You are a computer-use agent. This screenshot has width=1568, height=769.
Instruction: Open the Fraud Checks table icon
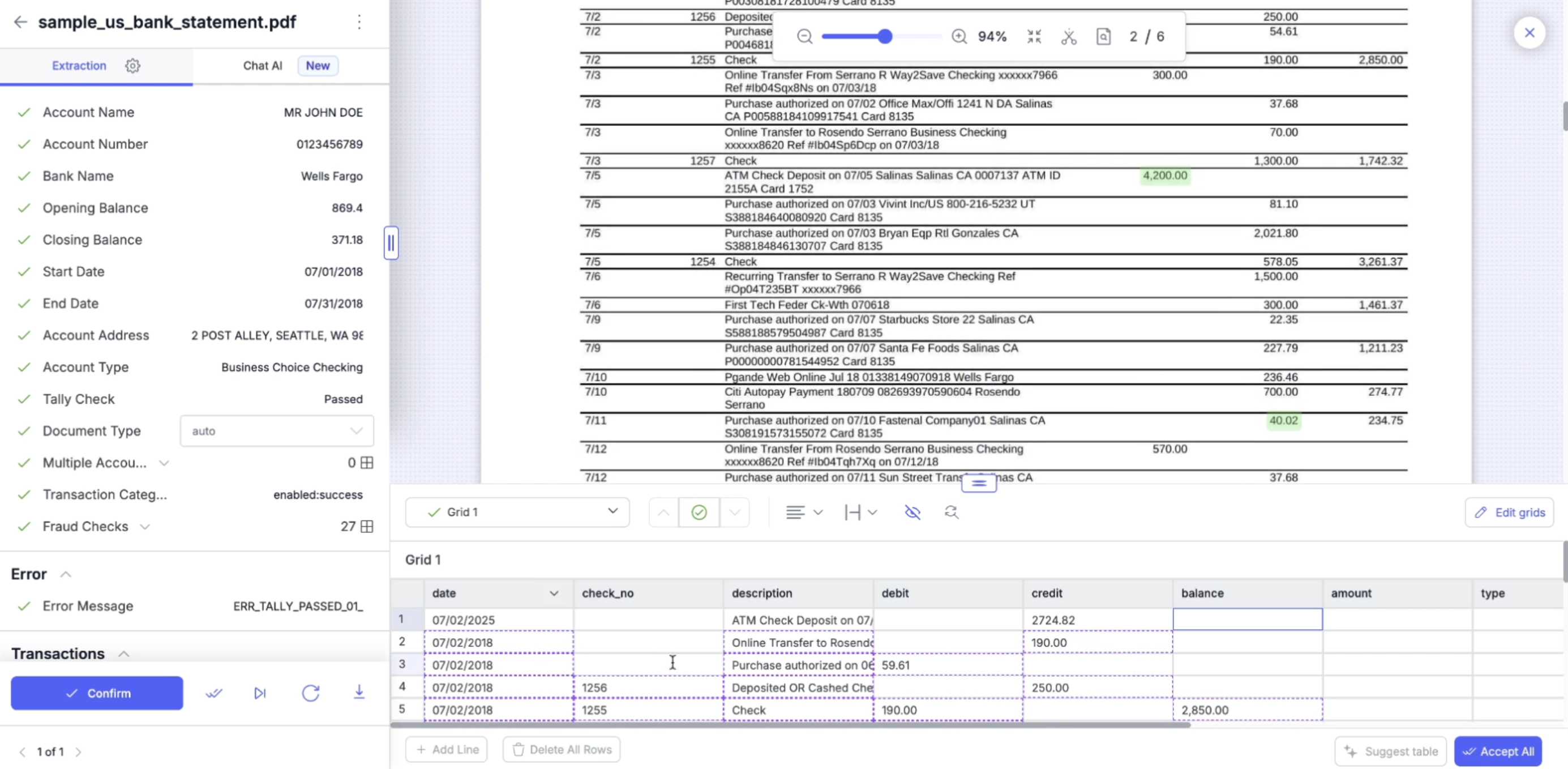coord(367,527)
